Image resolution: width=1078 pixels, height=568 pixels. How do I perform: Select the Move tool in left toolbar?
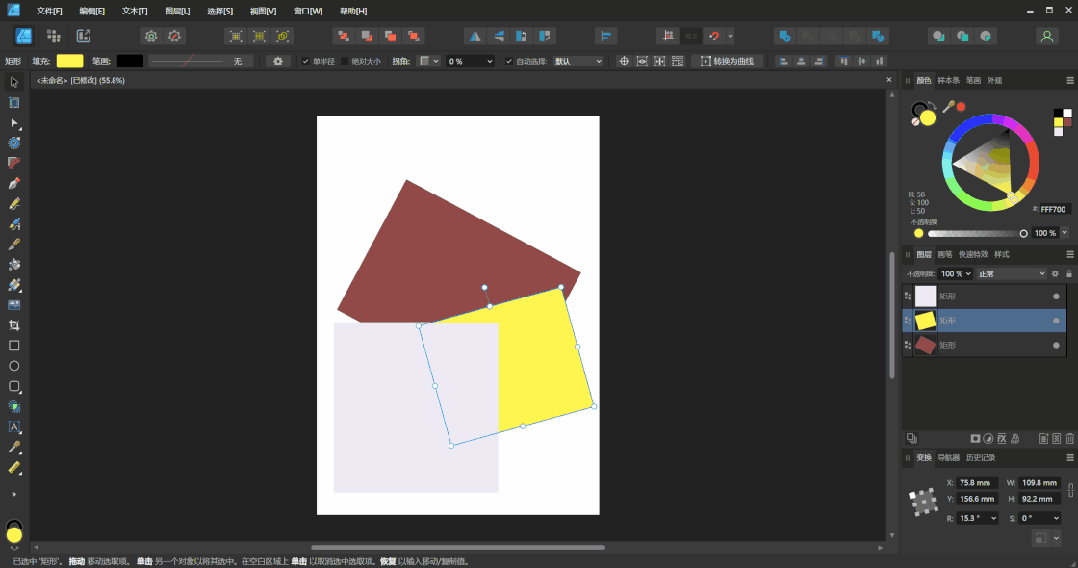pyautogui.click(x=14, y=83)
